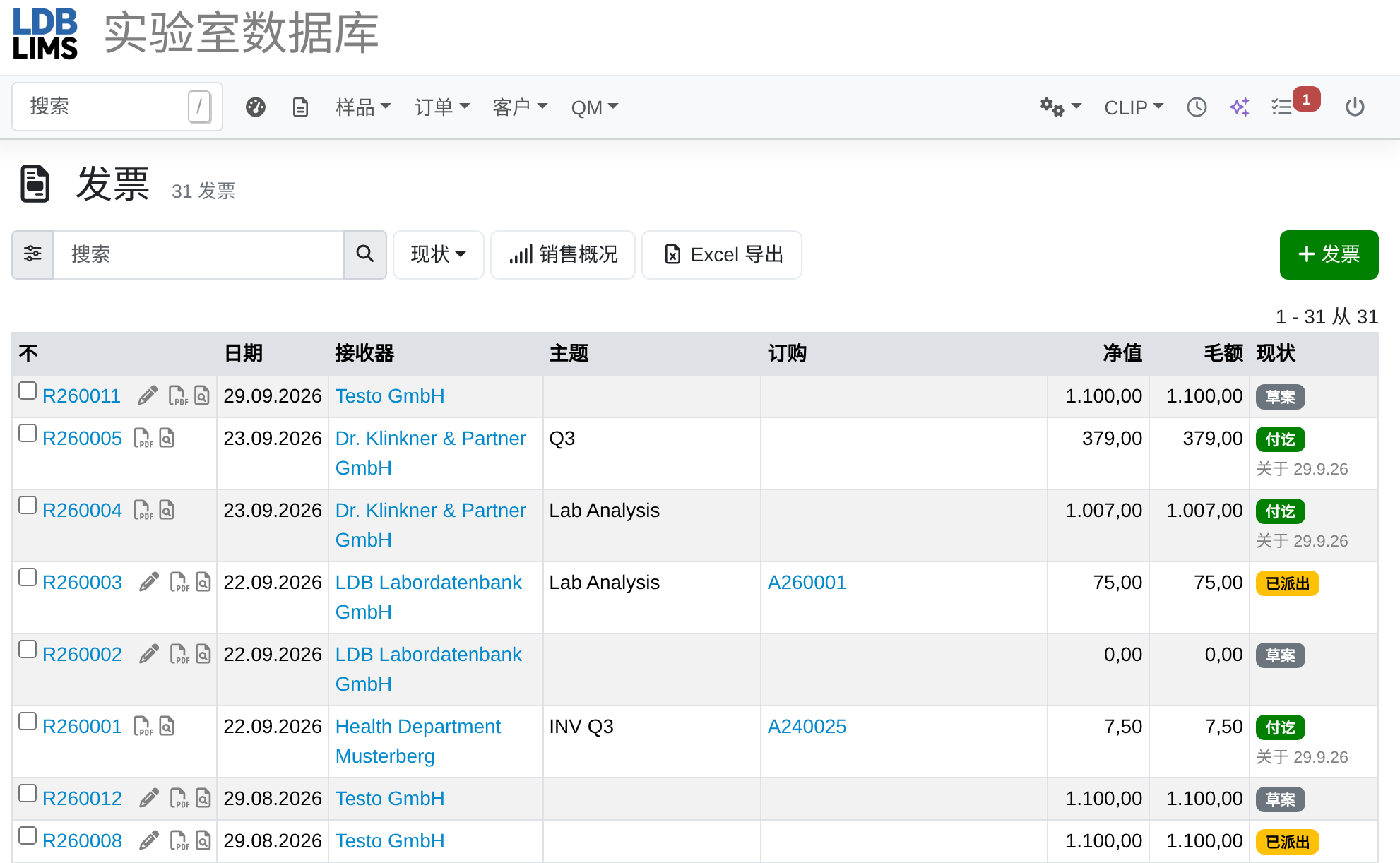Image resolution: width=1400 pixels, height=863 pixels.
Task: Select checkbox for invoice R260002
Action: (x=28, y=649)
